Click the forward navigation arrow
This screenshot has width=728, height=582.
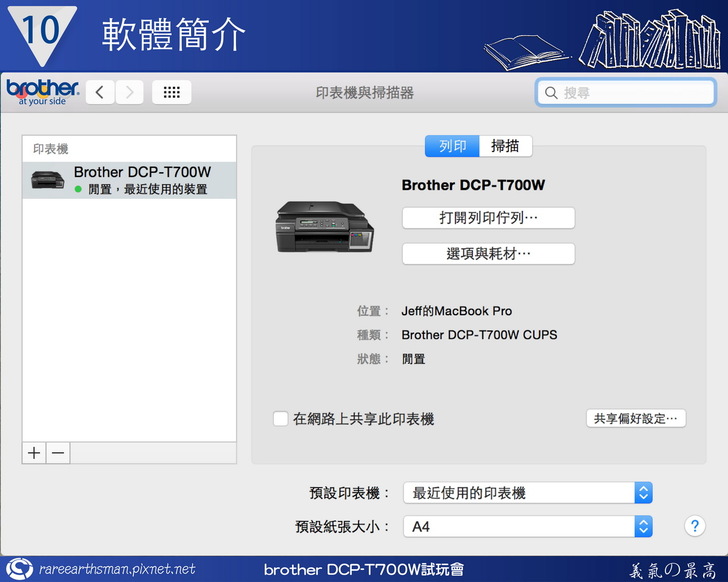click(x=130, y=93)
